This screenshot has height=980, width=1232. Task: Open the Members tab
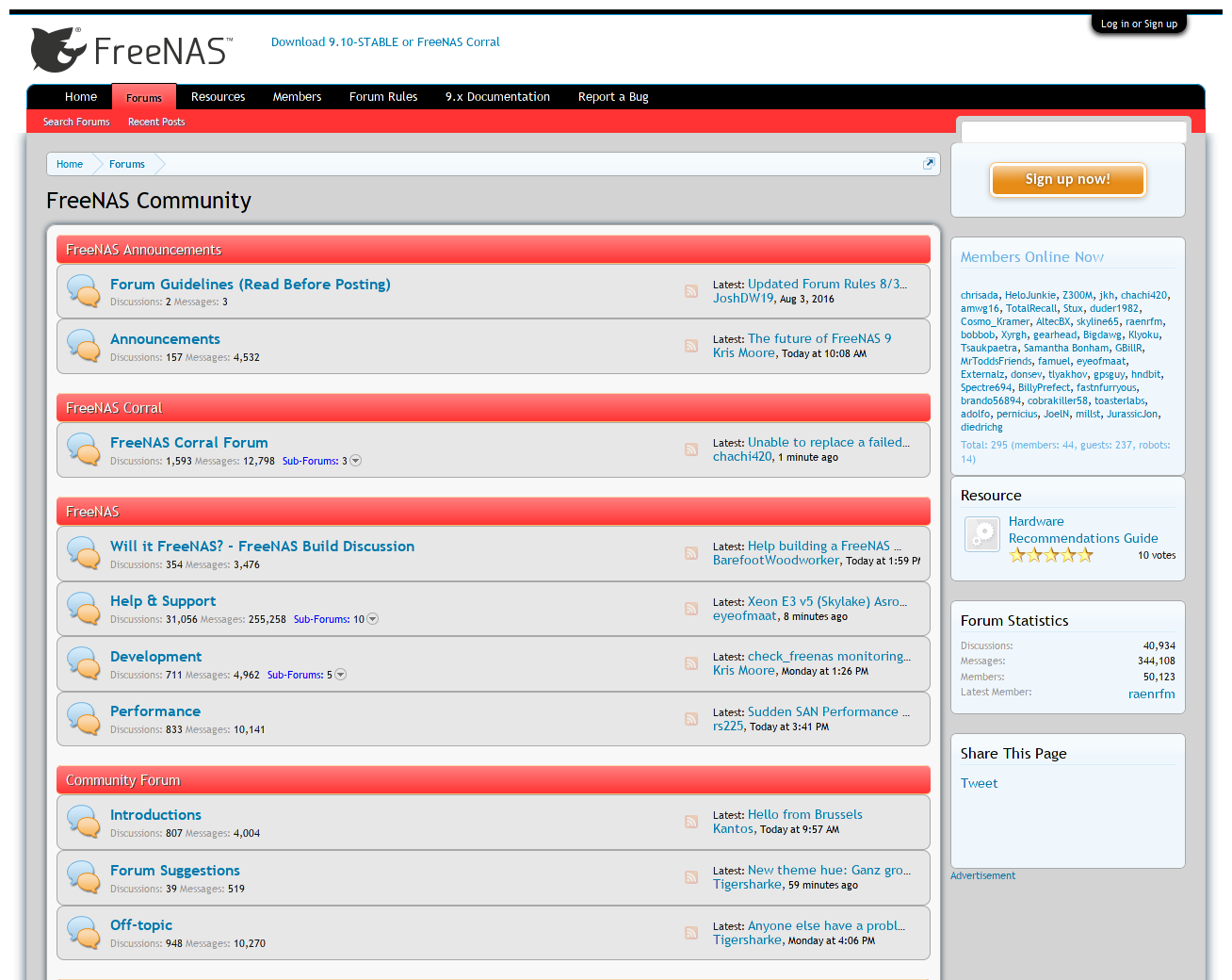coord(297,97)
